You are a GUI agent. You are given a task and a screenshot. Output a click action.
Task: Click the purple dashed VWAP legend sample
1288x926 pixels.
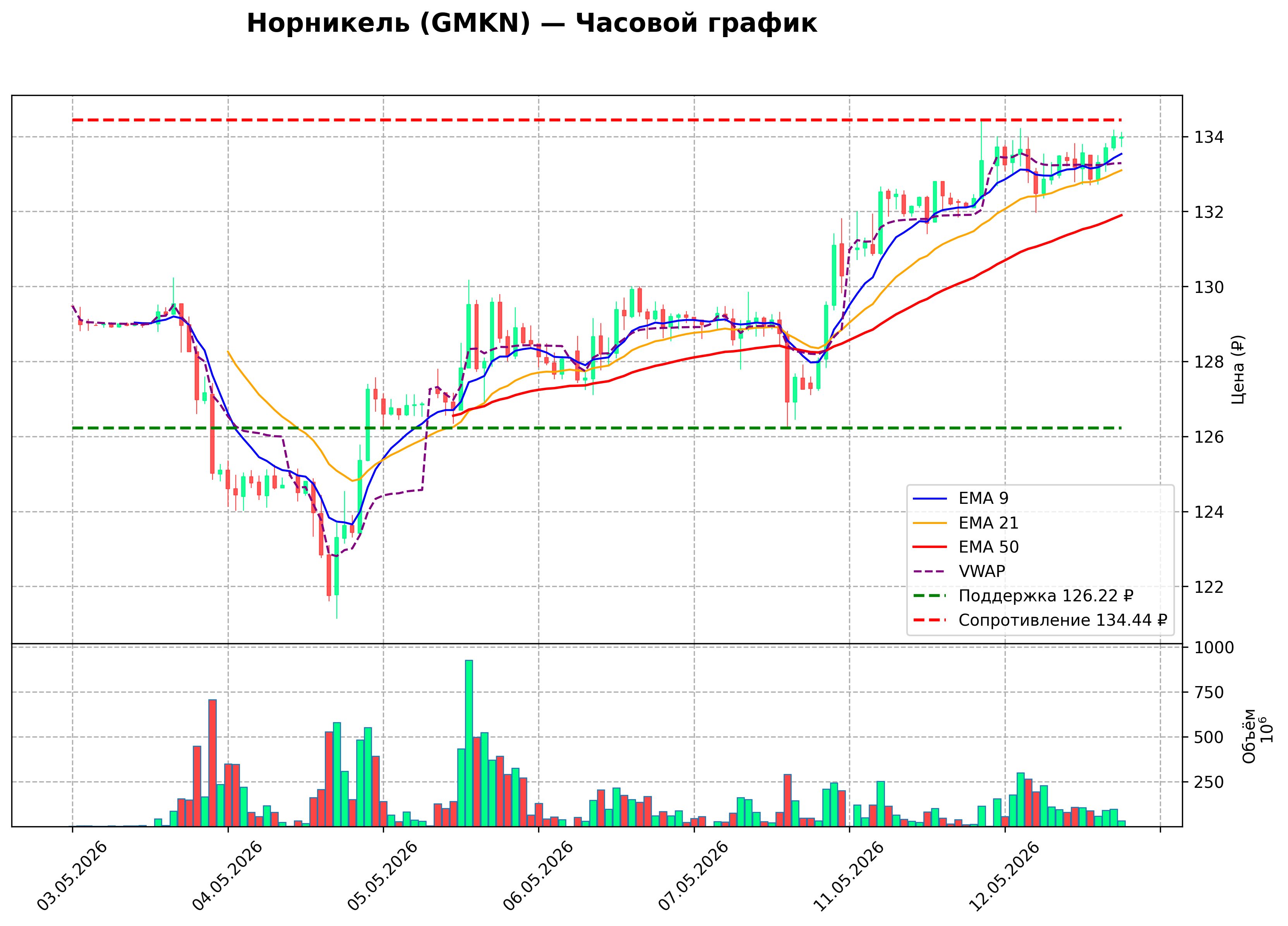(930, 572)
